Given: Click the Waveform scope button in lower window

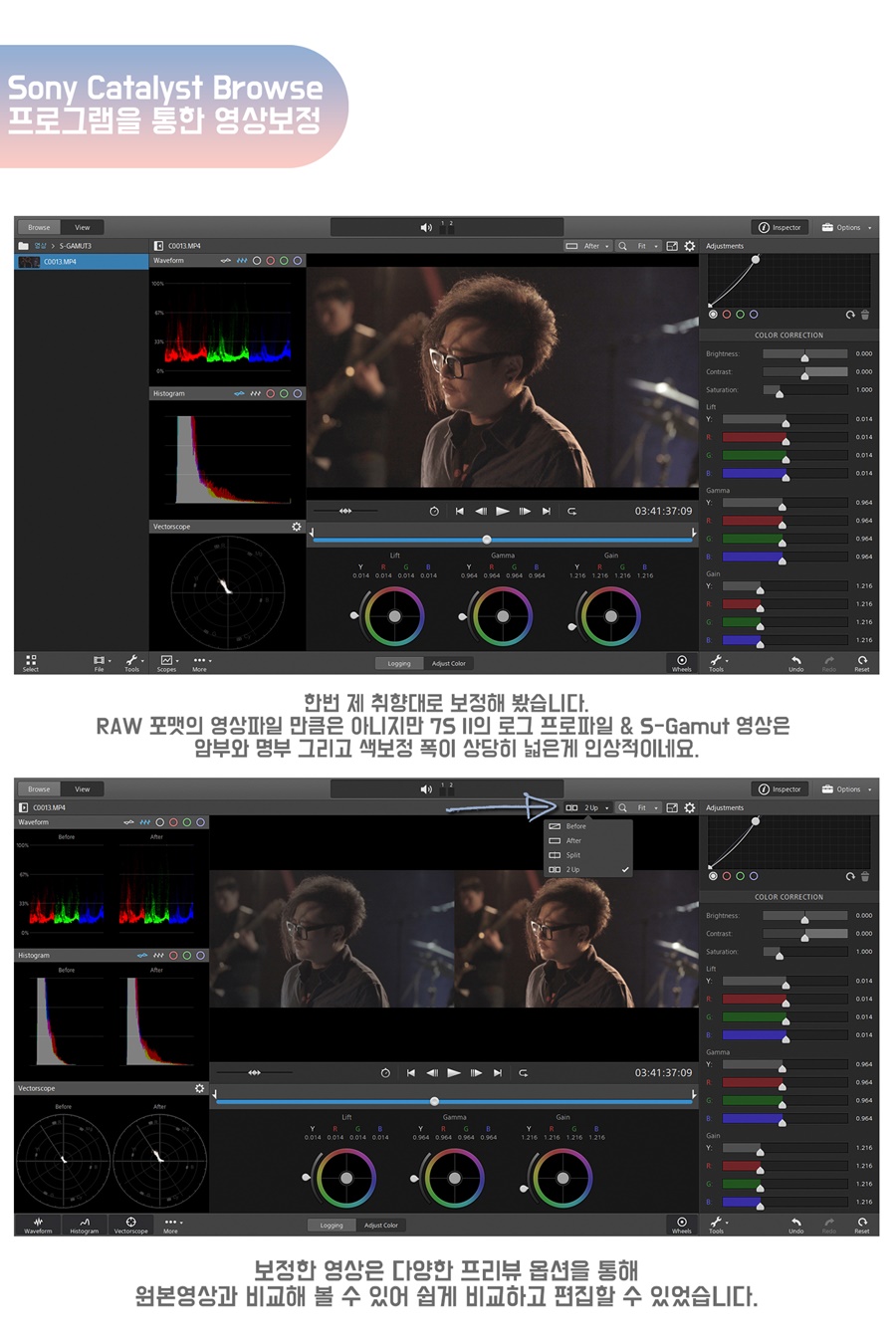Looking at the screenshot, I should [38, 1226].
